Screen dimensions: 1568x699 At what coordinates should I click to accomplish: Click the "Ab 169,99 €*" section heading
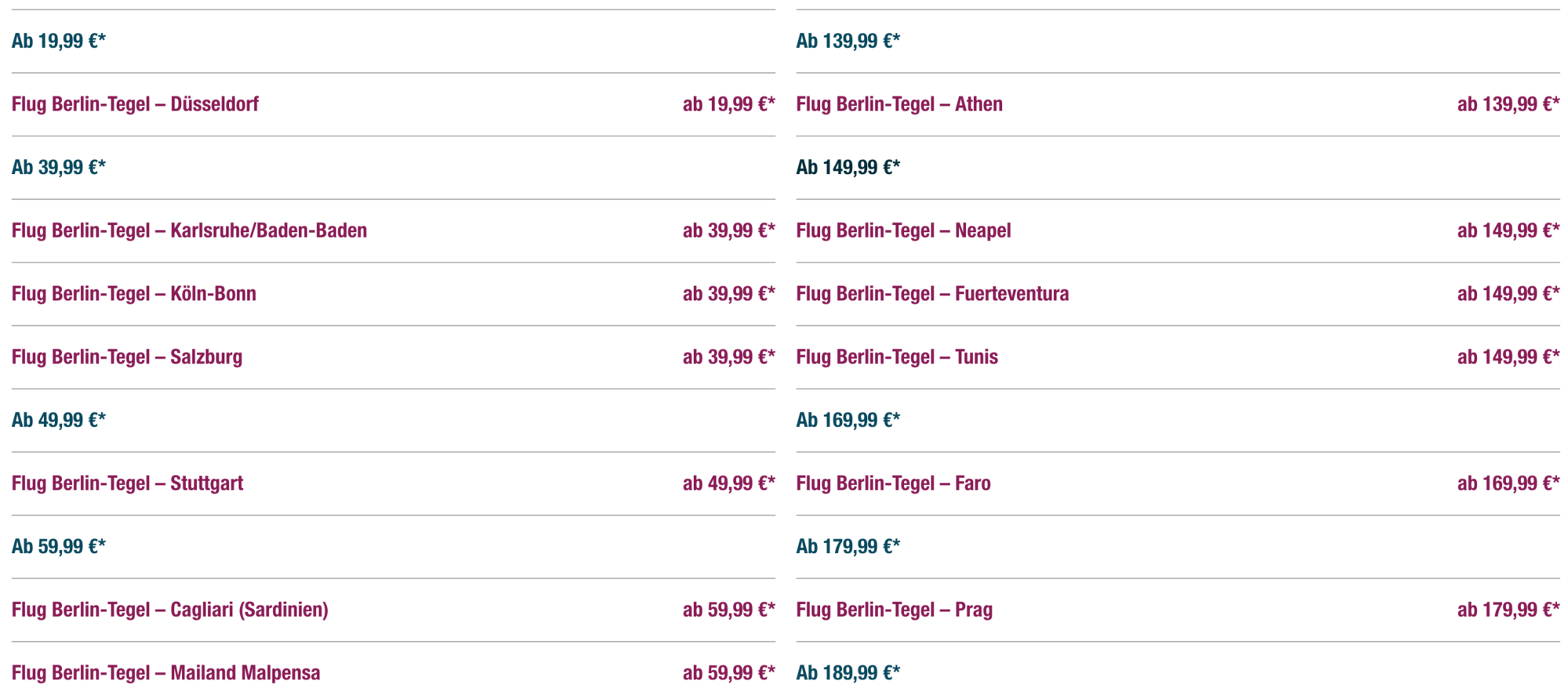pyautogui.click(x=848, y=420)
